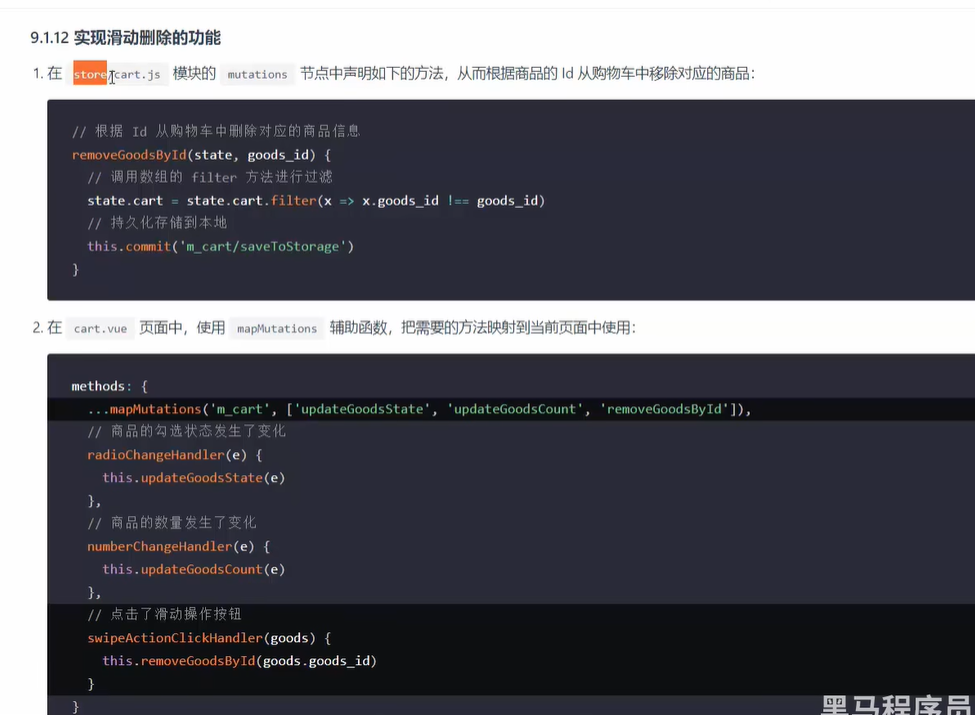Viewport: 975px width, 715px height.
Task: Click 'updateGoodsCount' string in mapMutations array
Action: coord(515,409)
